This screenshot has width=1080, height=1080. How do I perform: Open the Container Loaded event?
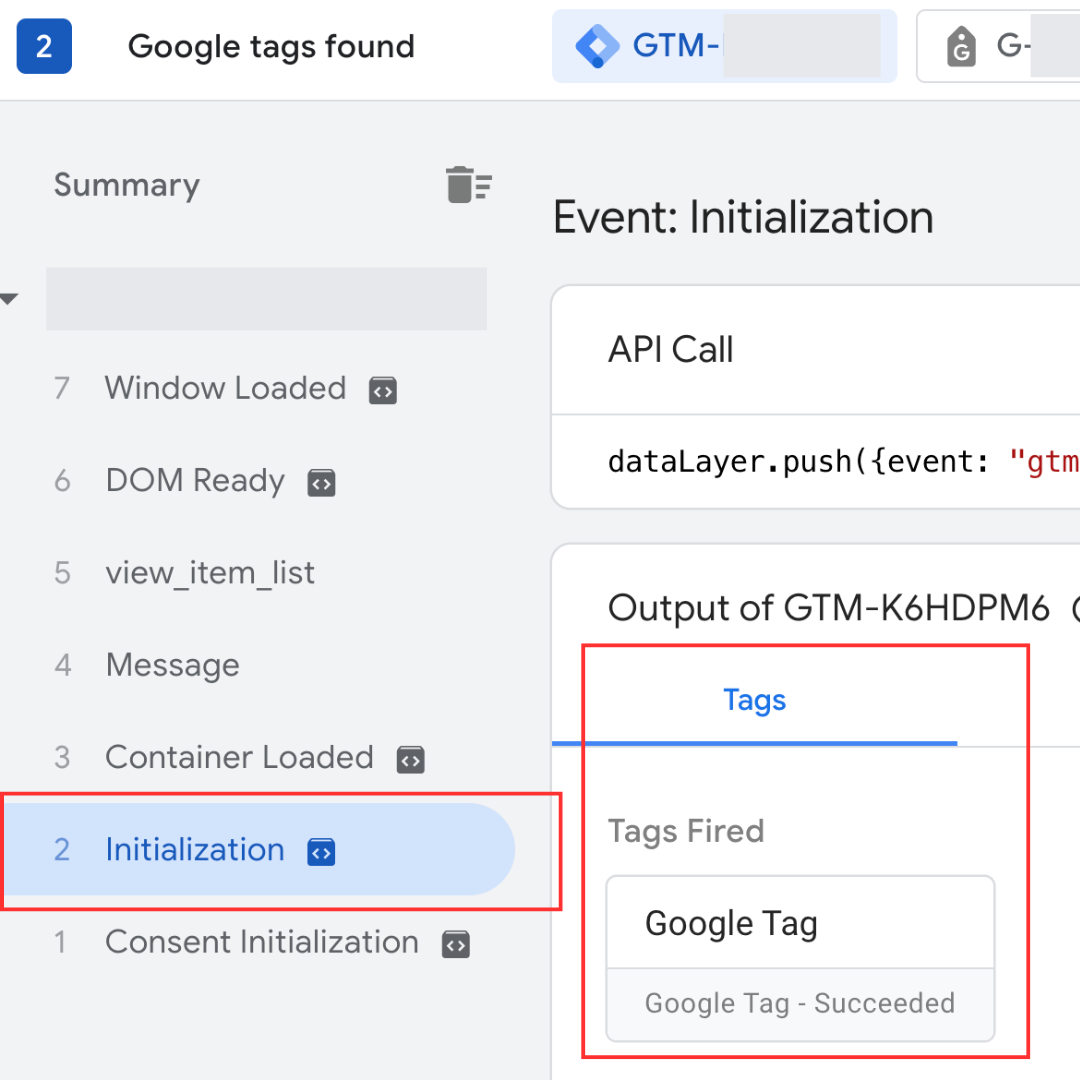tap(239, 758)
